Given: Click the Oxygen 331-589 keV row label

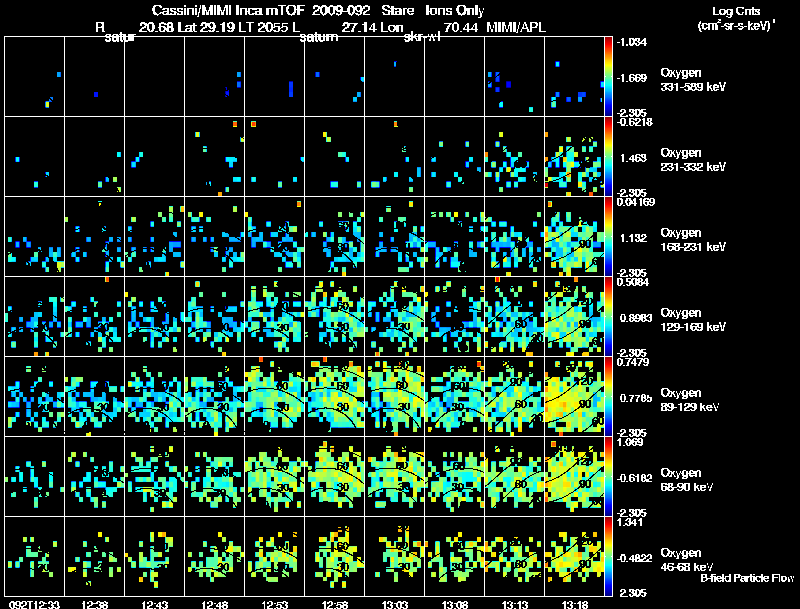Looking at the screenshot, I should pos(693,80).
